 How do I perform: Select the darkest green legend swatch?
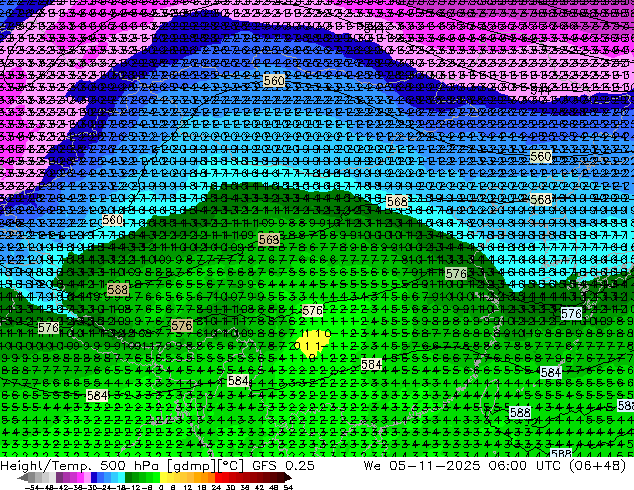coord(128,477)
